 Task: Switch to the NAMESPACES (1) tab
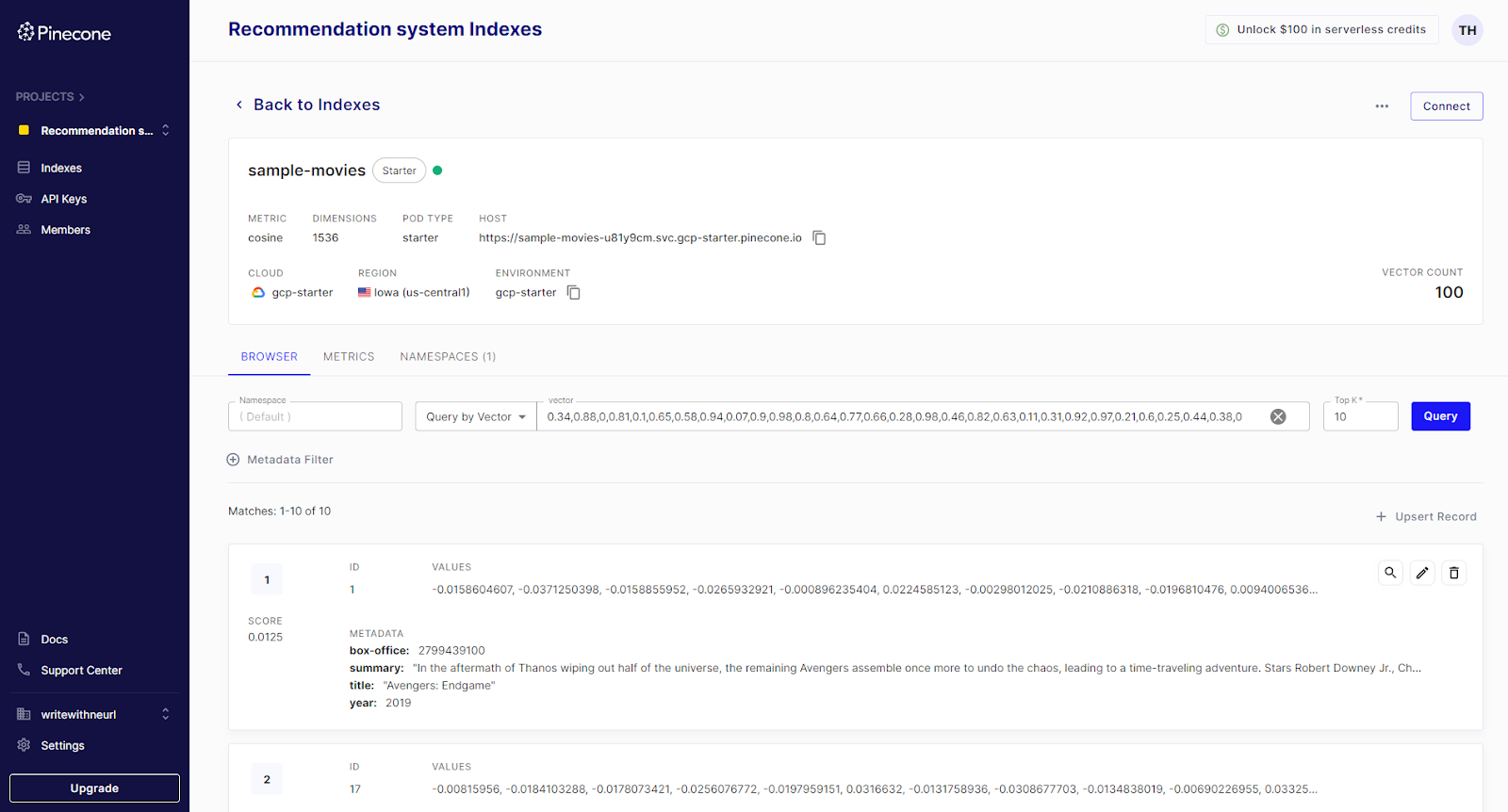click(448, 357)
